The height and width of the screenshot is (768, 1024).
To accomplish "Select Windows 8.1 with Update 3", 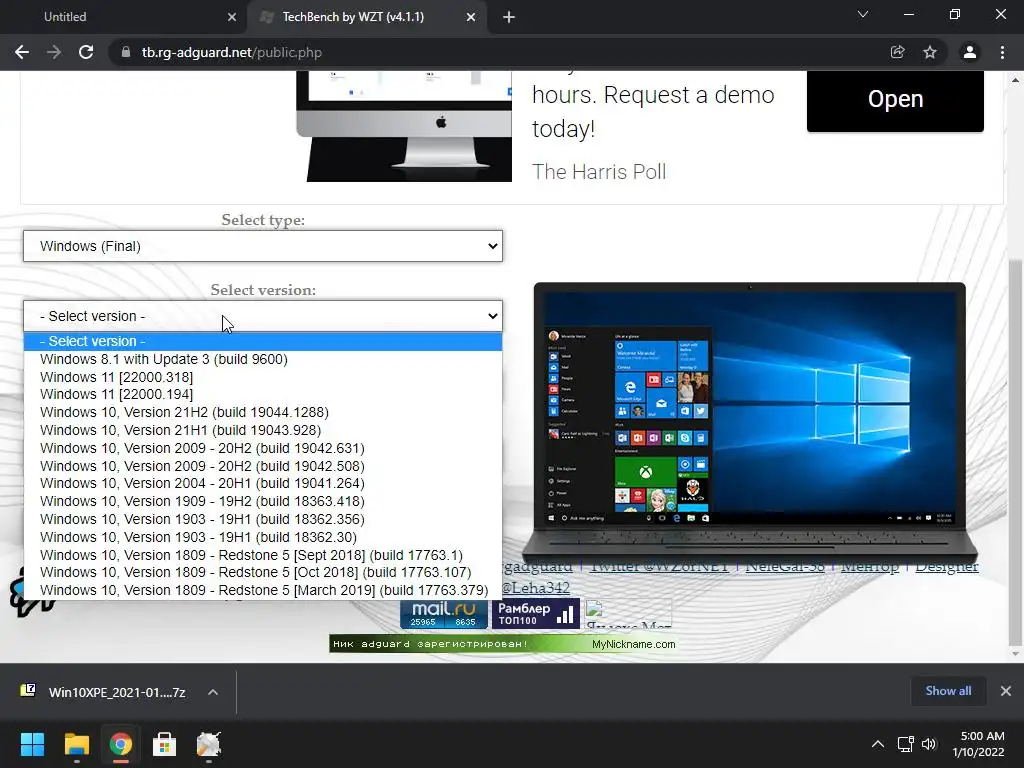I will pyautogui.click(x=263, y=359).
